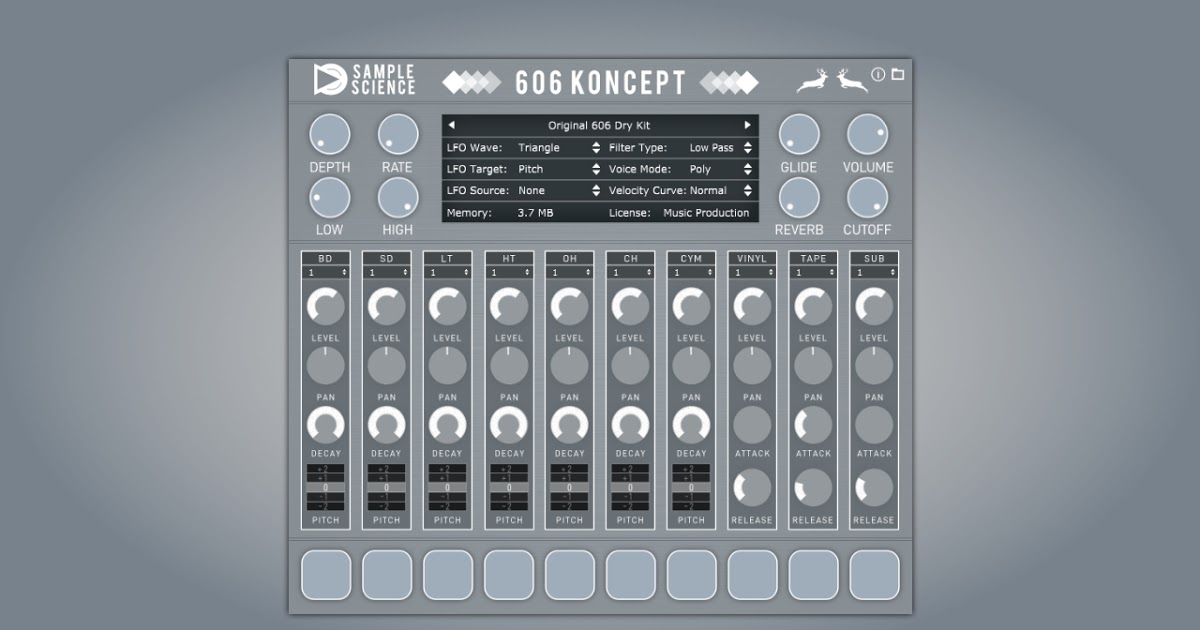Click the TAPE channel LEVEL knob

pos(813,306)
